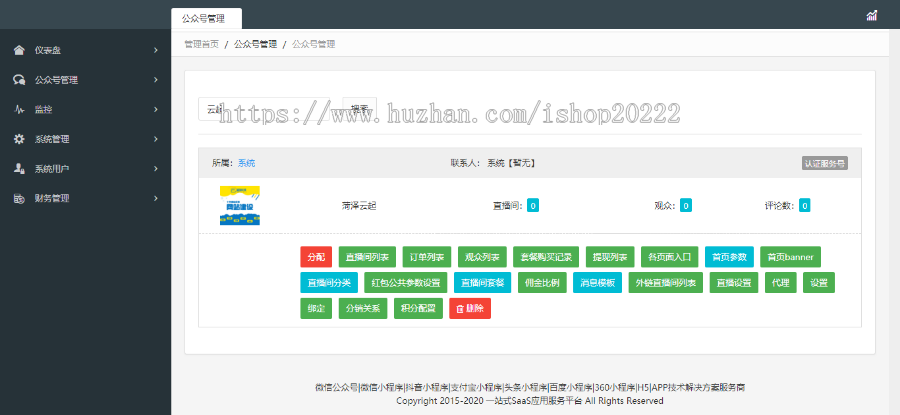Click the blue 直播间分类 button

point(329,283)
